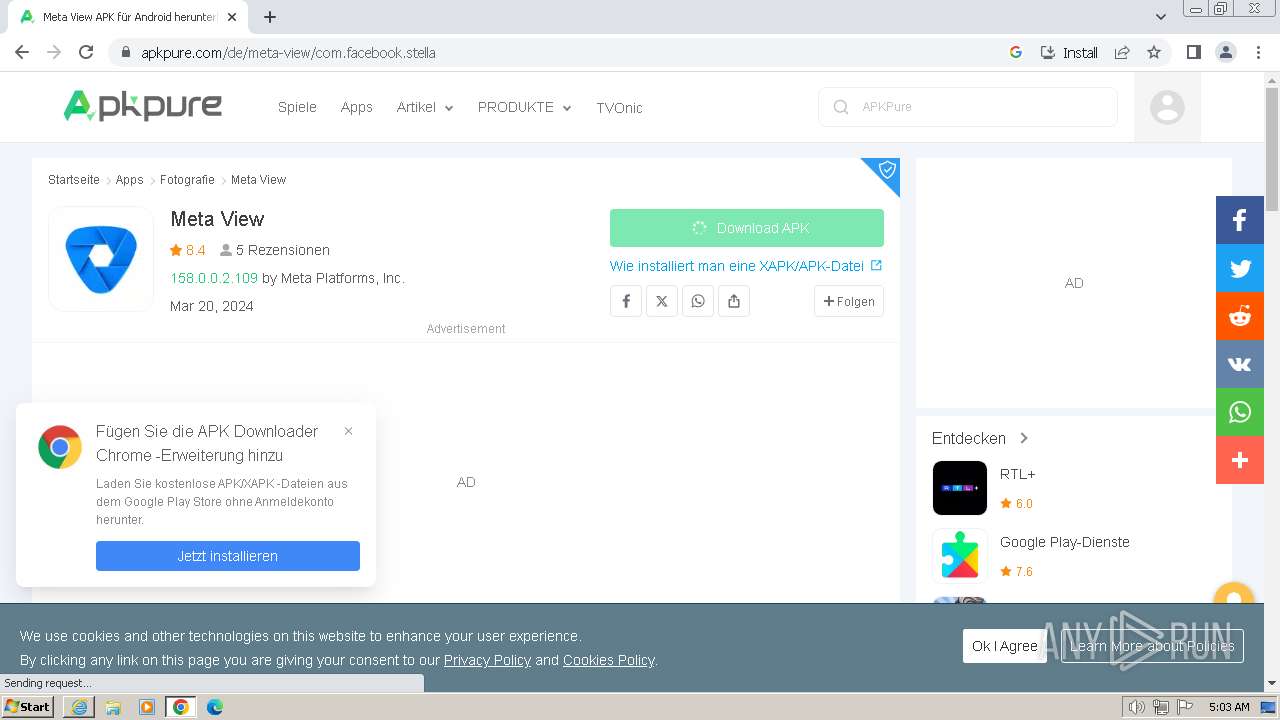
Task: Click Google icon in address bar
Action: [1016, 52]
